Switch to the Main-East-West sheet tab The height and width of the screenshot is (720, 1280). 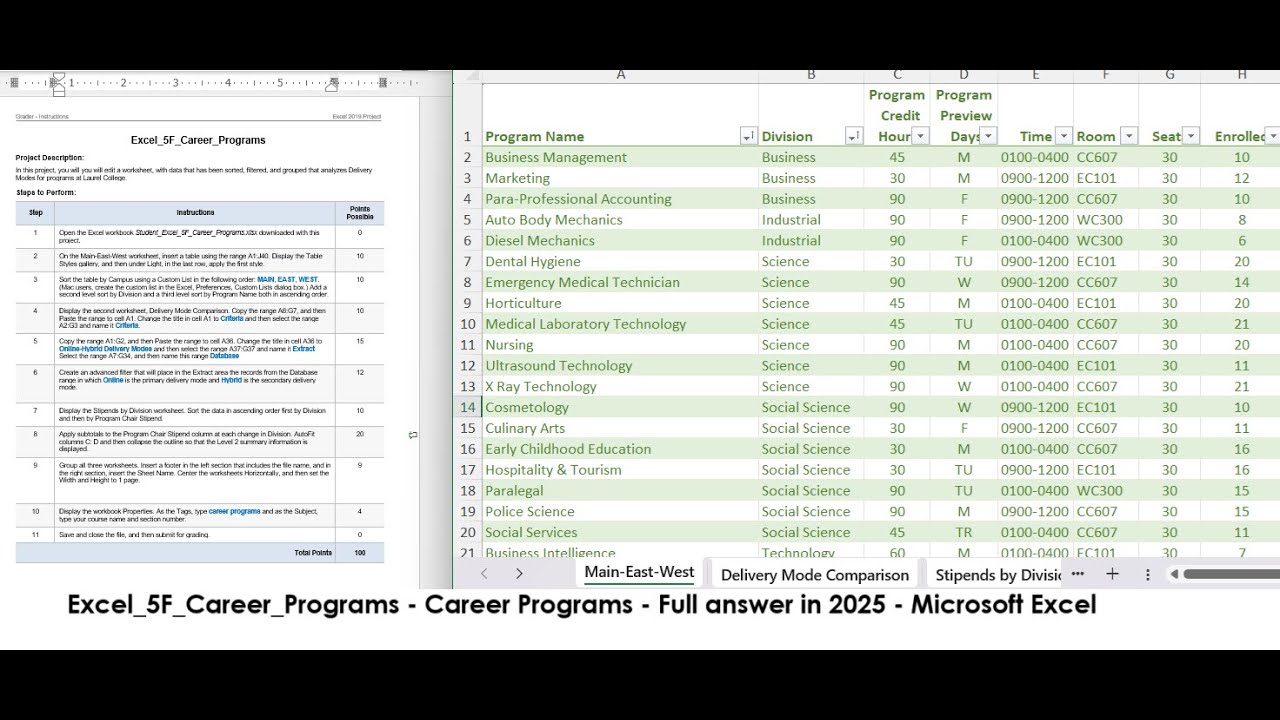(x=639, y=573)
